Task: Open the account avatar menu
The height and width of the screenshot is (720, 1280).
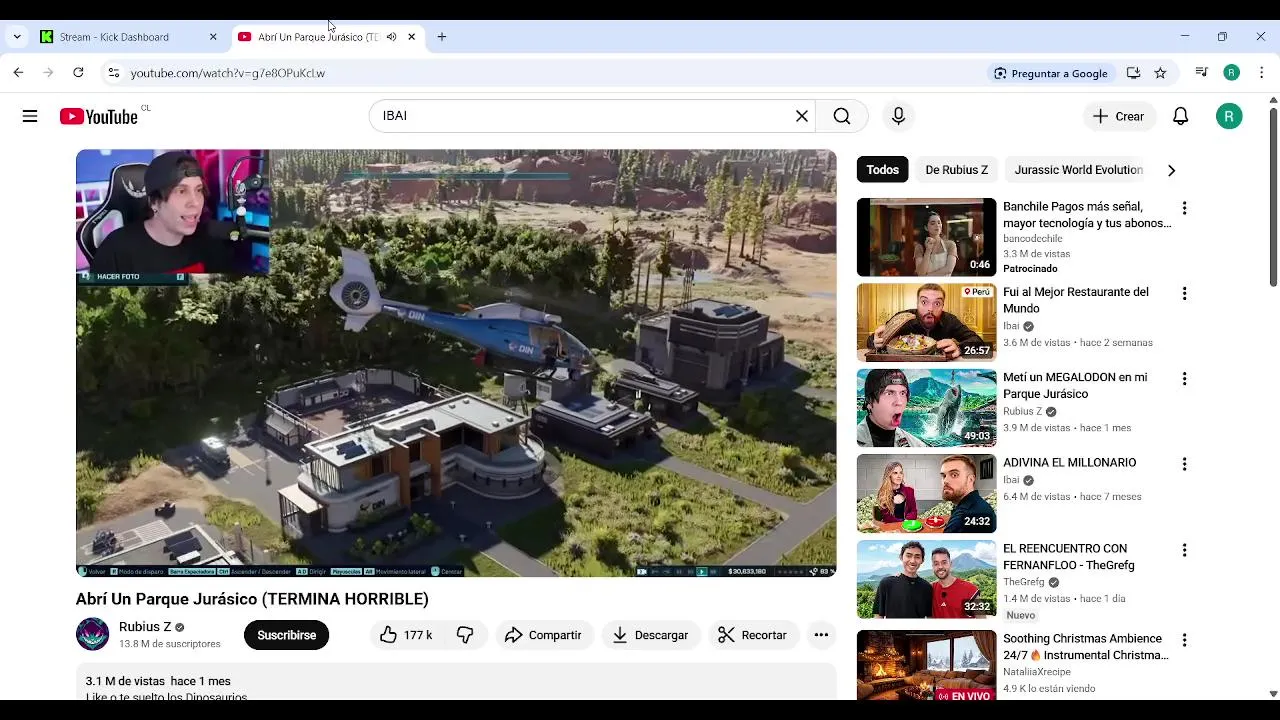Action: tap(1229, 116)
